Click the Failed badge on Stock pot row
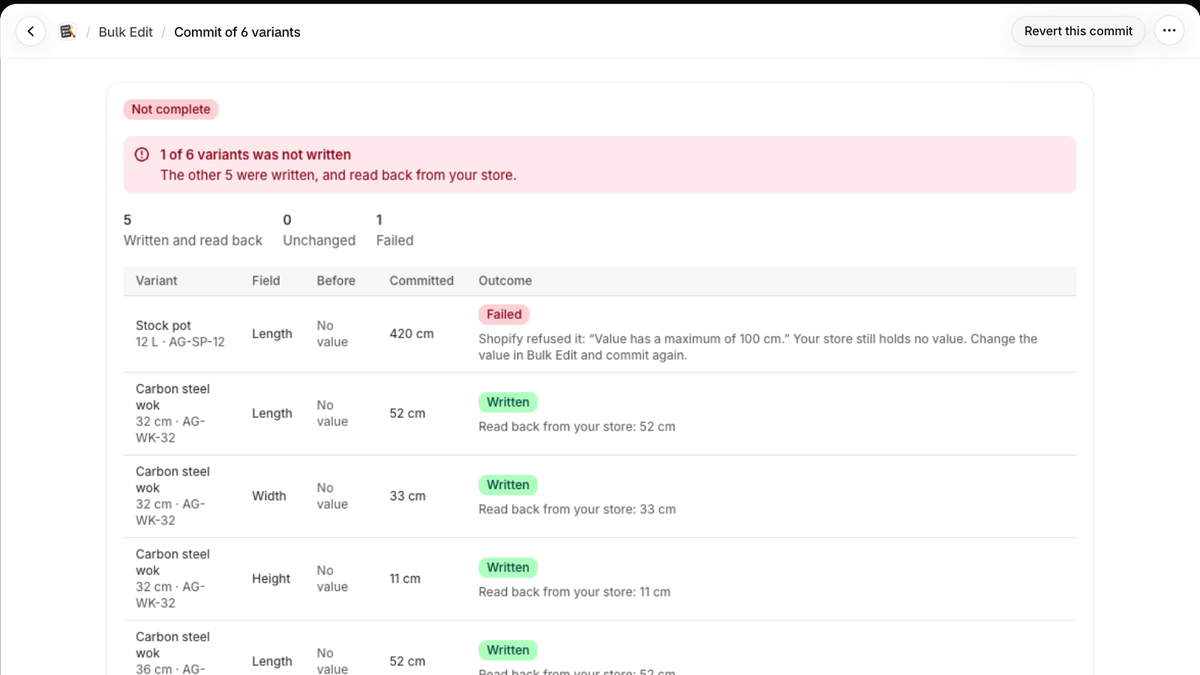This screenshot has height=675, width=1200. 504,314
